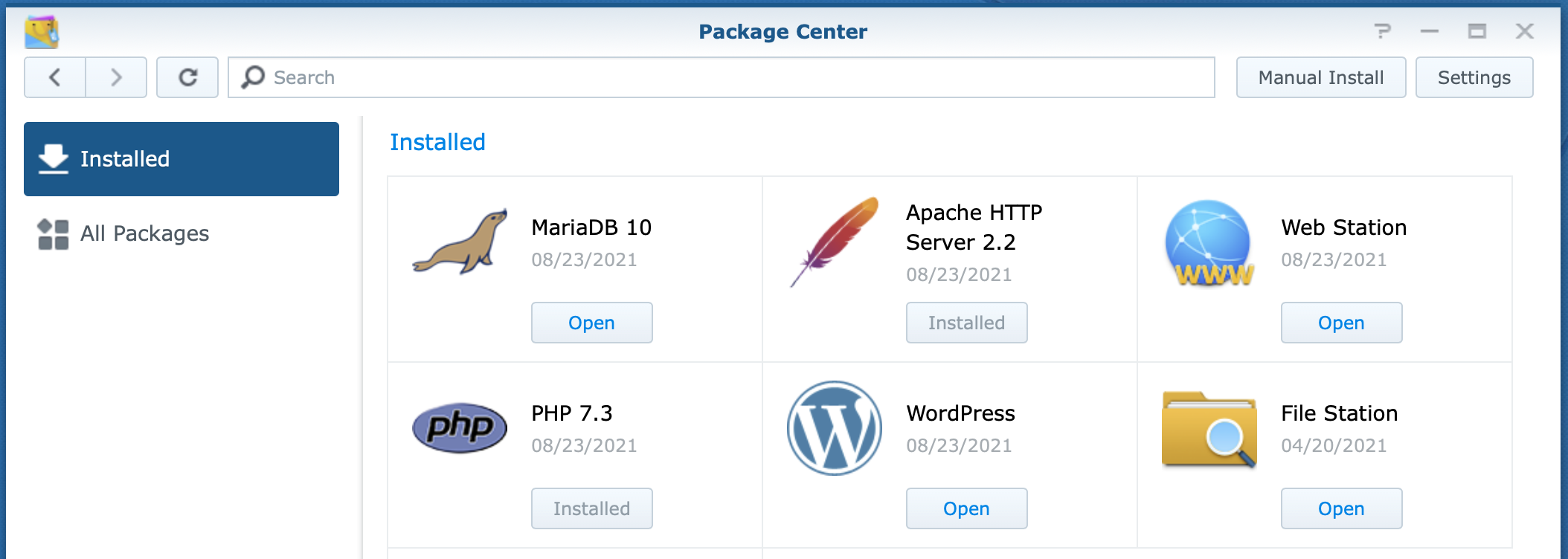Open File Station with its Open button
1568x559 pixels.
[1342, 508]
